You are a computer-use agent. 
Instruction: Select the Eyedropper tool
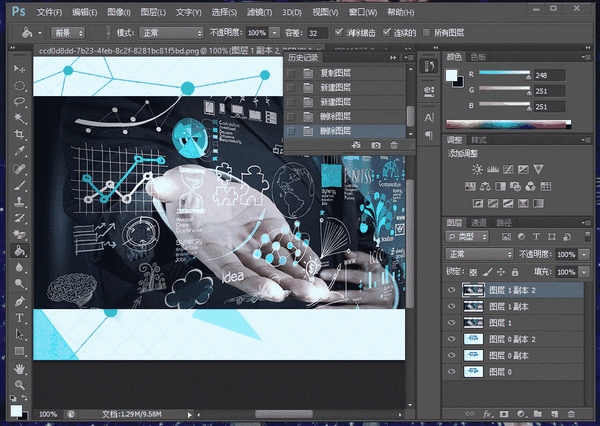click(x=19, y=151)
